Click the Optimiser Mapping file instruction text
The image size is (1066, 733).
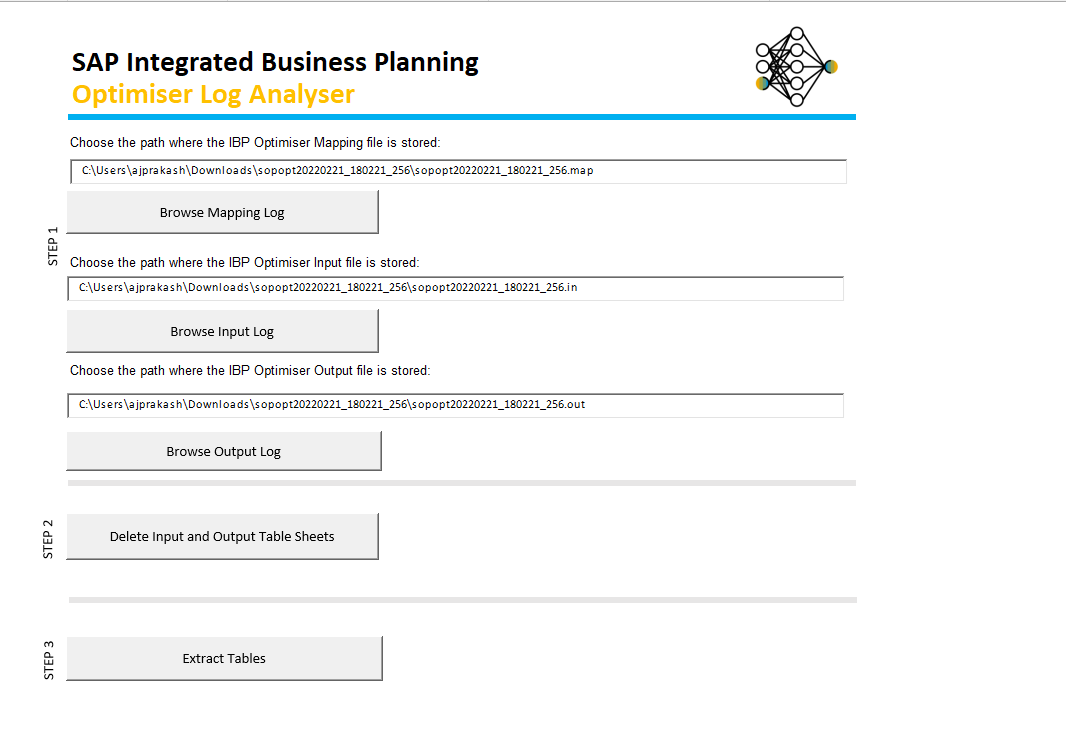pyautogui.click(x=255, y=143)
